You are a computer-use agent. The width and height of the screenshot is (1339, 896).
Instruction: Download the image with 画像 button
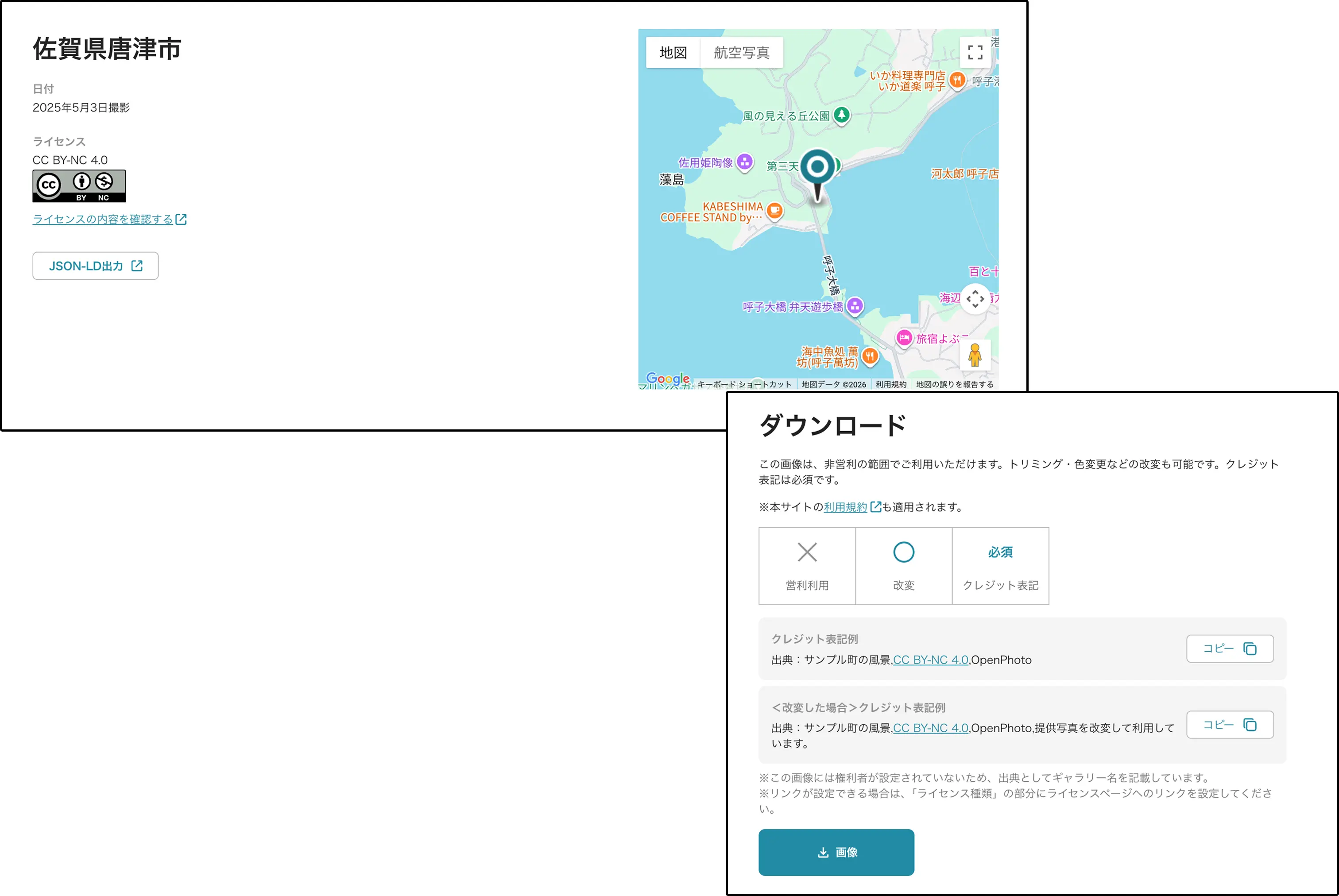click(x=836, y=852)
